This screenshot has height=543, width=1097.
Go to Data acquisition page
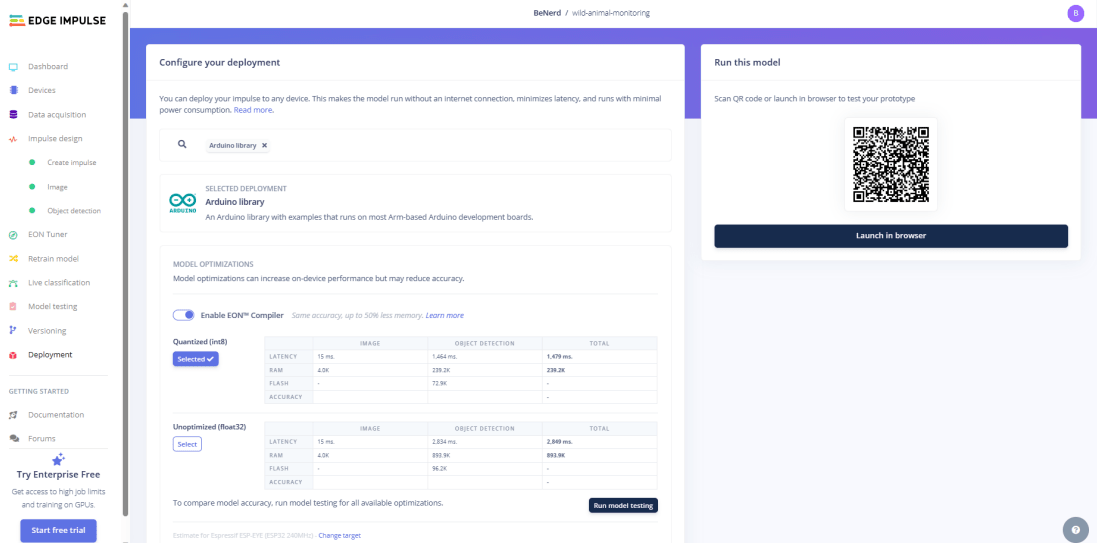[x=57, y=115]
